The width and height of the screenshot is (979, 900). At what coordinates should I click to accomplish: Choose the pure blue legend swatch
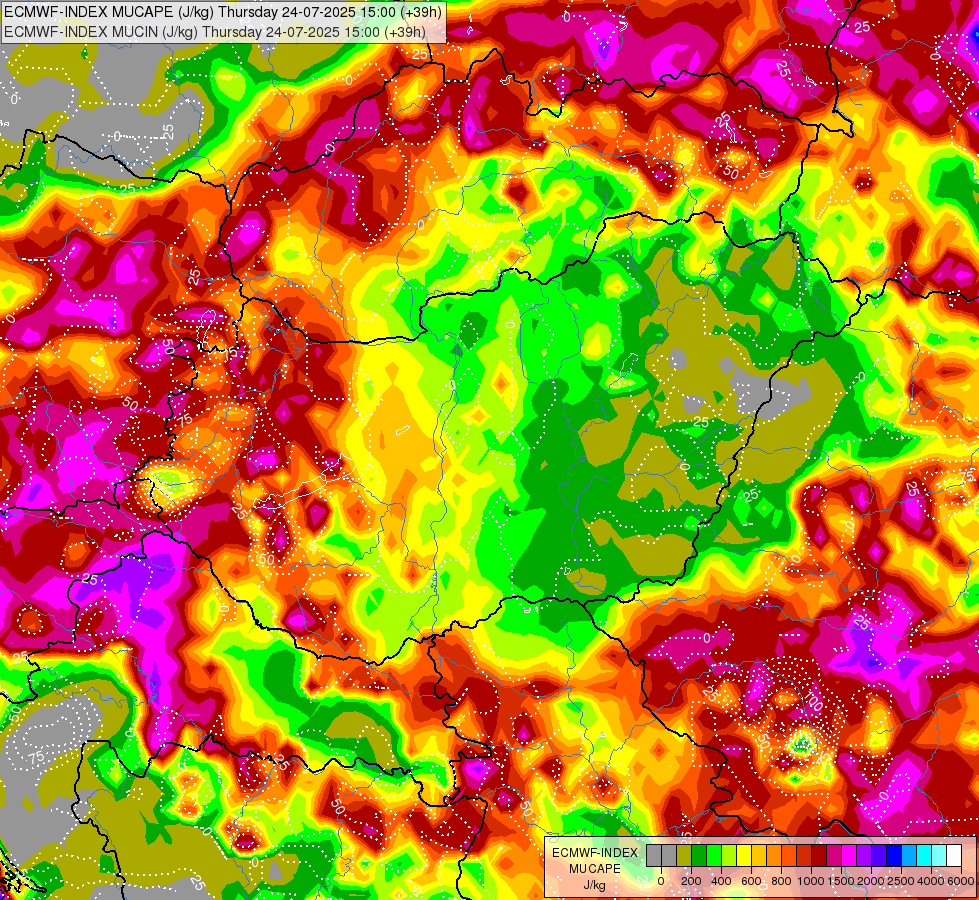click(x=893, y=855)
